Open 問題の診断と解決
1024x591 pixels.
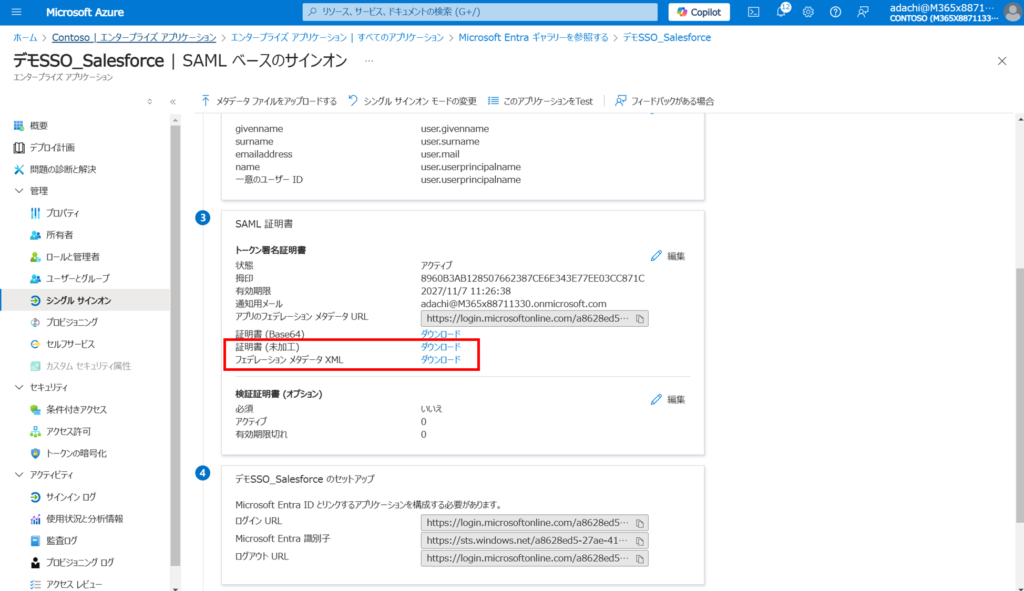click(63, 169)
